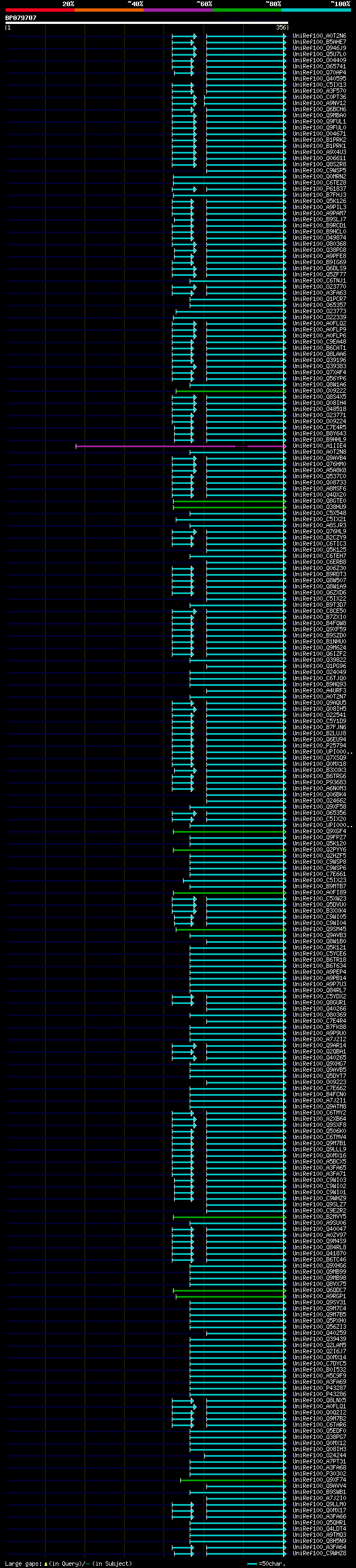Select the BP079707 query title
Screen dimensions: 356x1568
click(x=21, y=18)
